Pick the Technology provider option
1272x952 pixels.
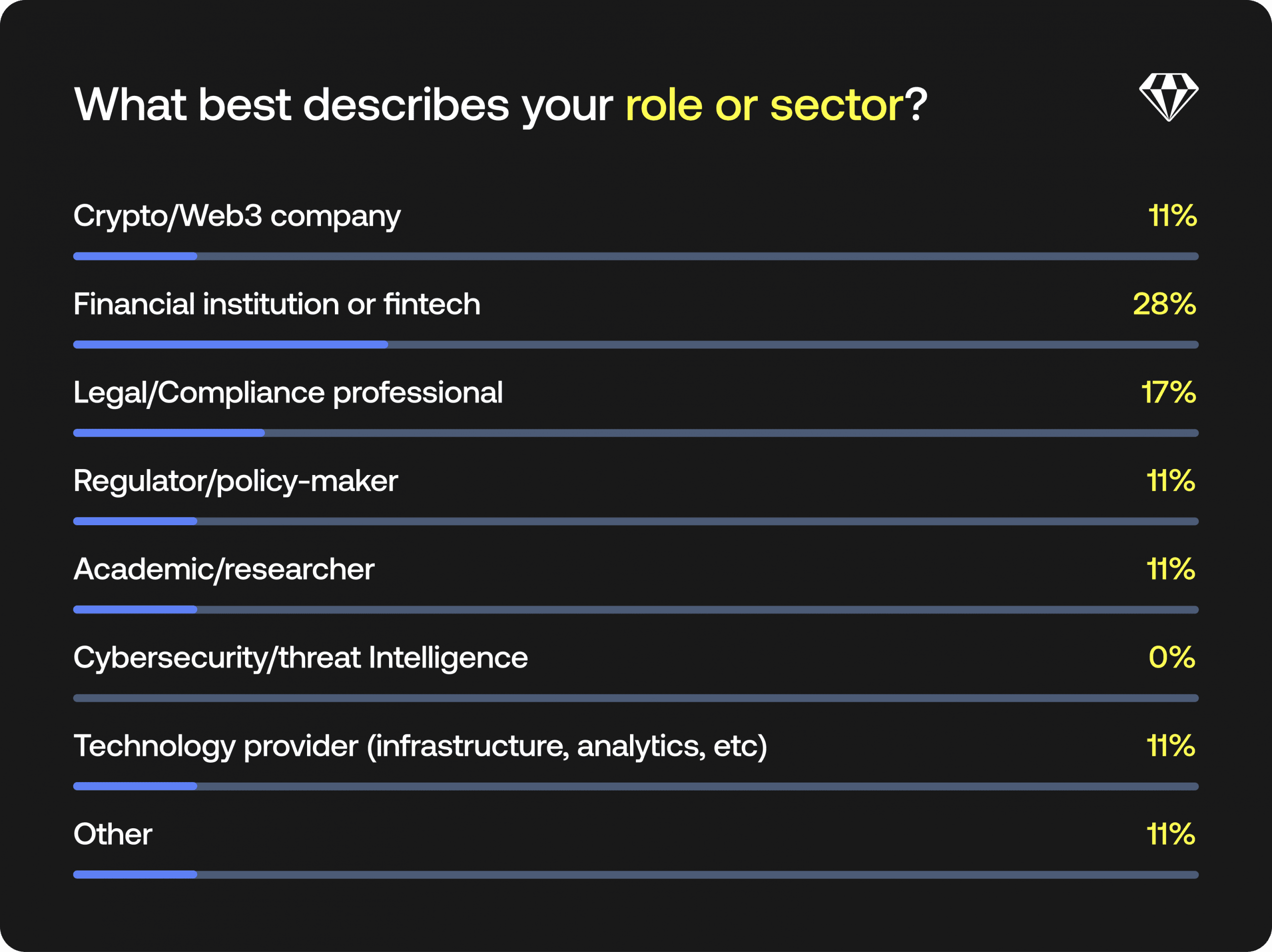(x=420, y=746)
